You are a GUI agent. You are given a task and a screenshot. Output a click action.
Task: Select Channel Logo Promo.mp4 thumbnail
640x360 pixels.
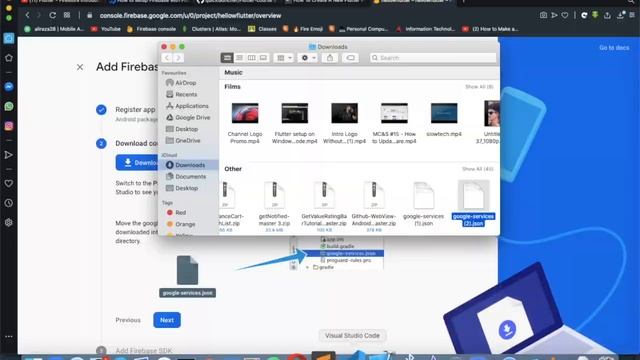(x=245, y=113)
